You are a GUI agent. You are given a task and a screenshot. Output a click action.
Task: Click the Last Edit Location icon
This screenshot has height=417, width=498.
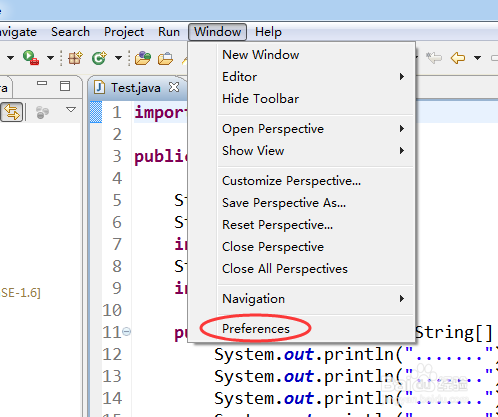[434, 58]
